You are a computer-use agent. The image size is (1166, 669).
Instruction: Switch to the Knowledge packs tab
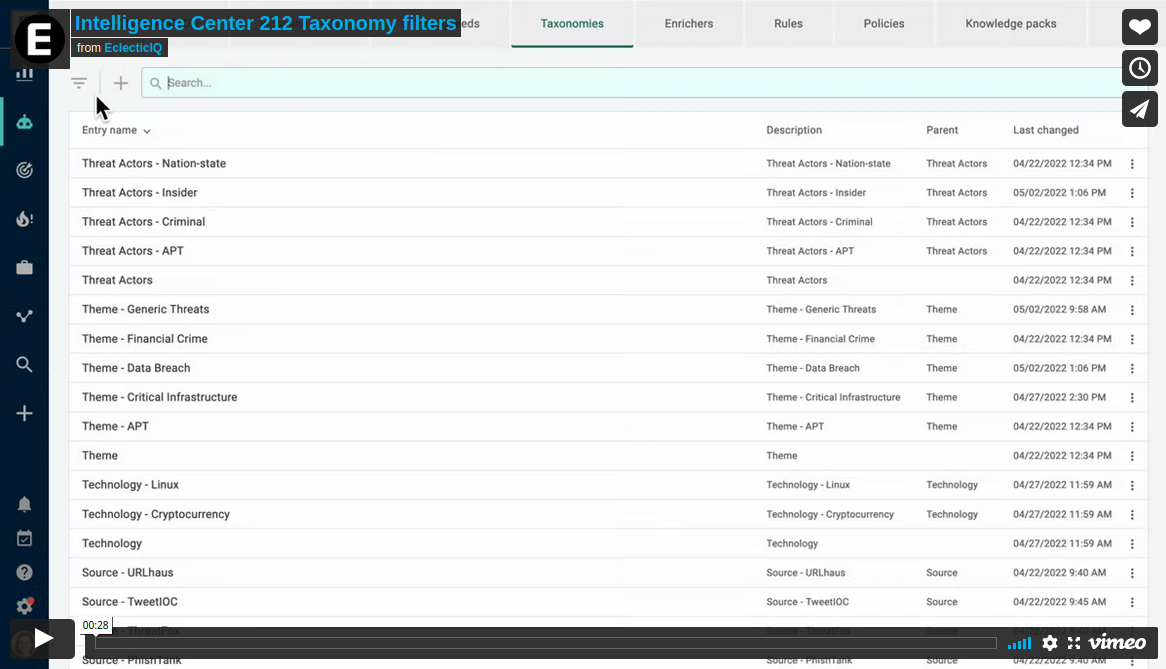[1010, 23]
